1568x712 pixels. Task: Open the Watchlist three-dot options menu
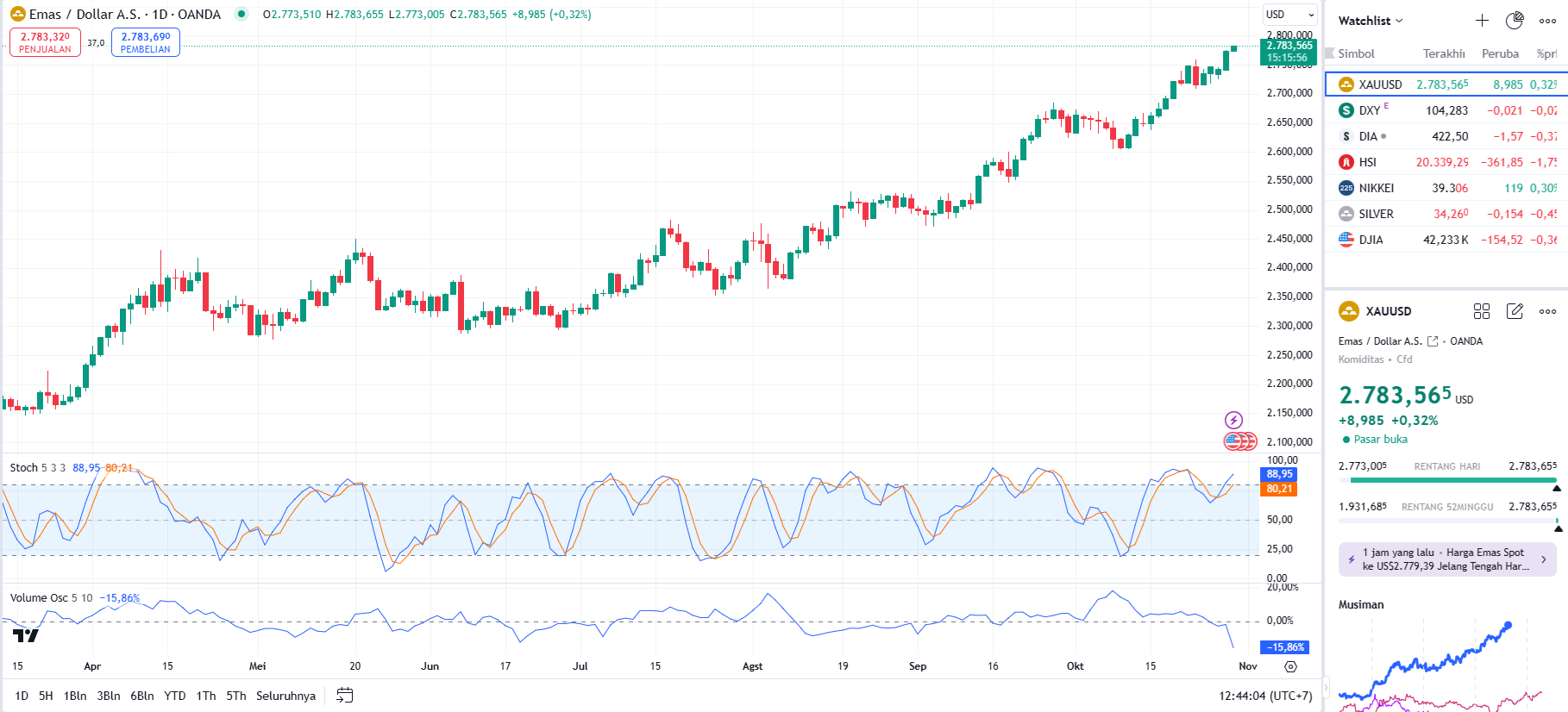[x=1547, y=21]
